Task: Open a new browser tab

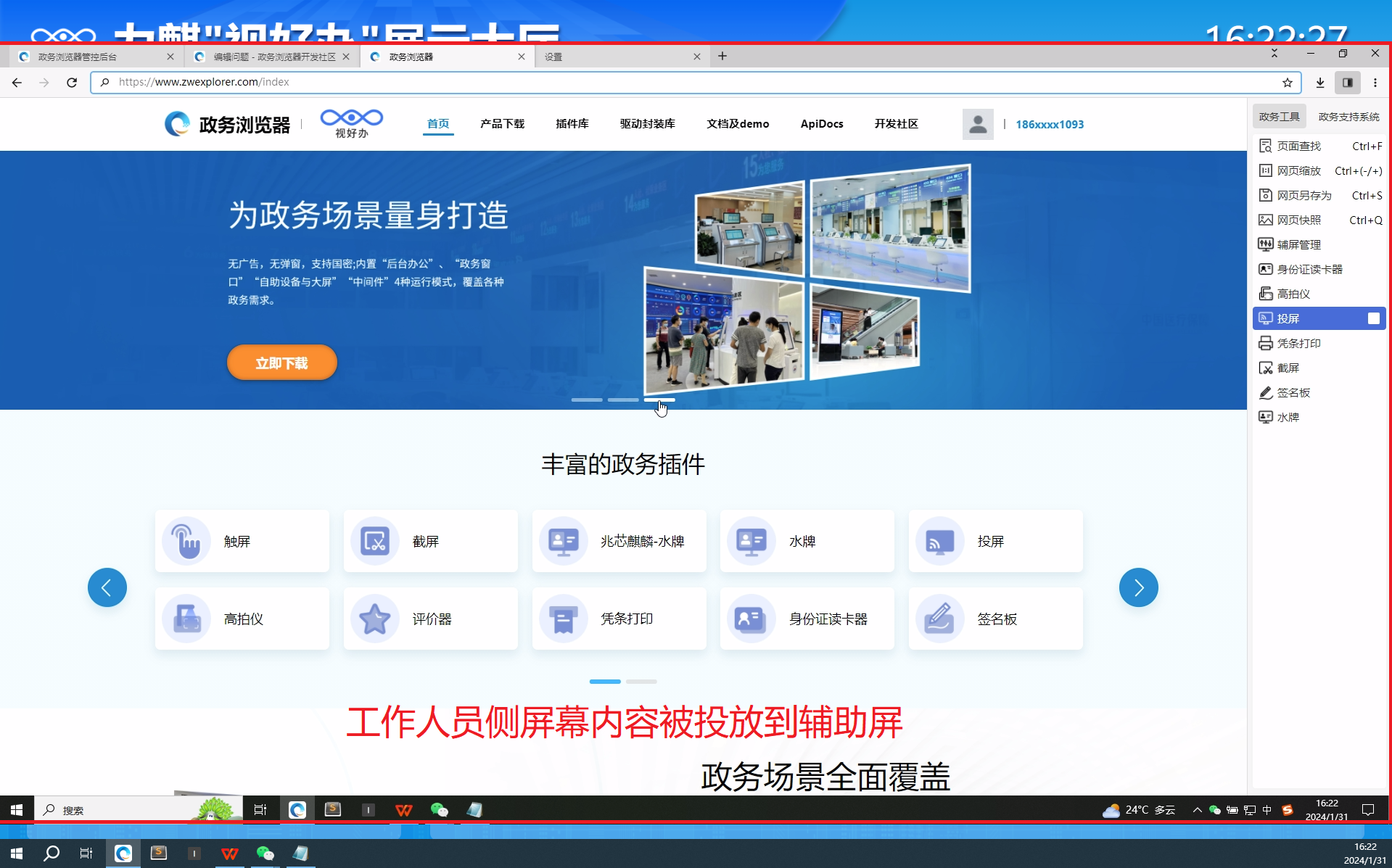Action: [x=722, y=57]
